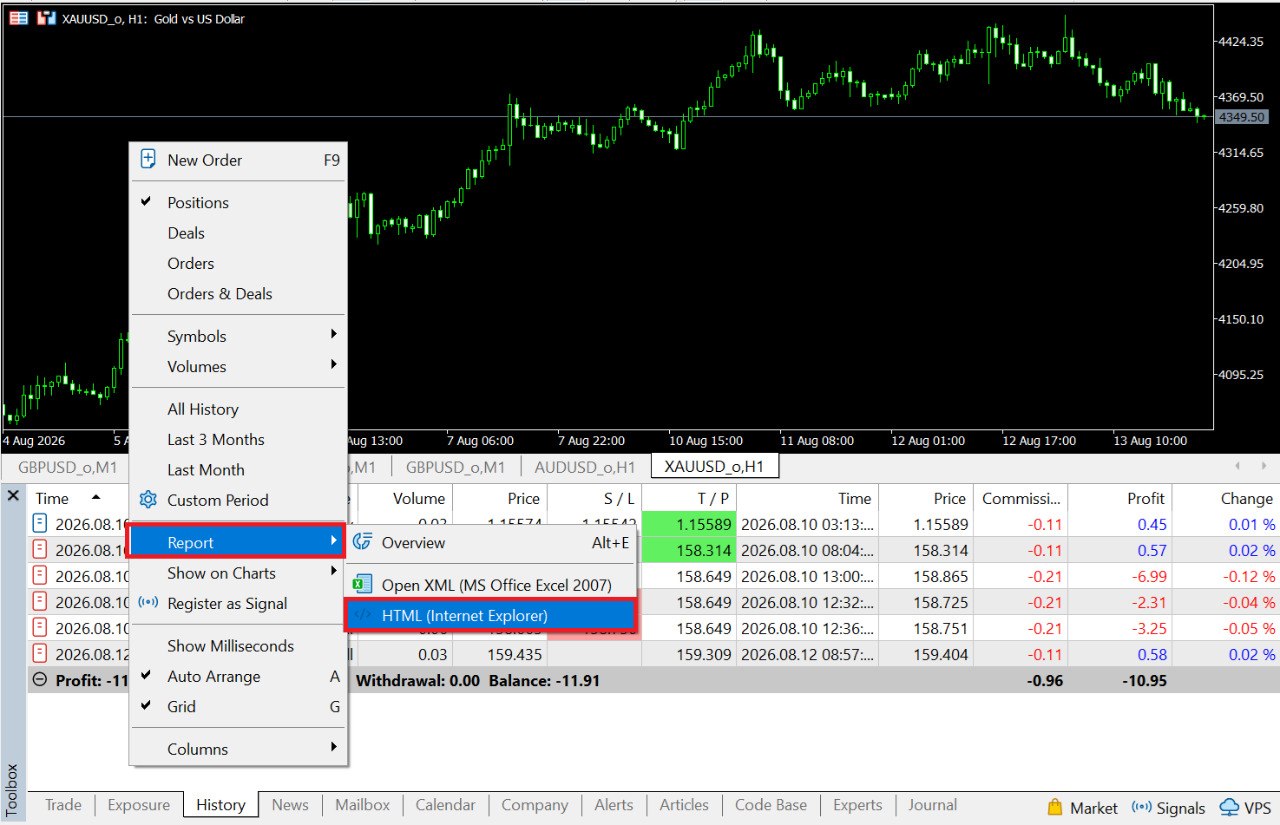Collapse the Profit summary row minus icon

[x=40, y=679]
